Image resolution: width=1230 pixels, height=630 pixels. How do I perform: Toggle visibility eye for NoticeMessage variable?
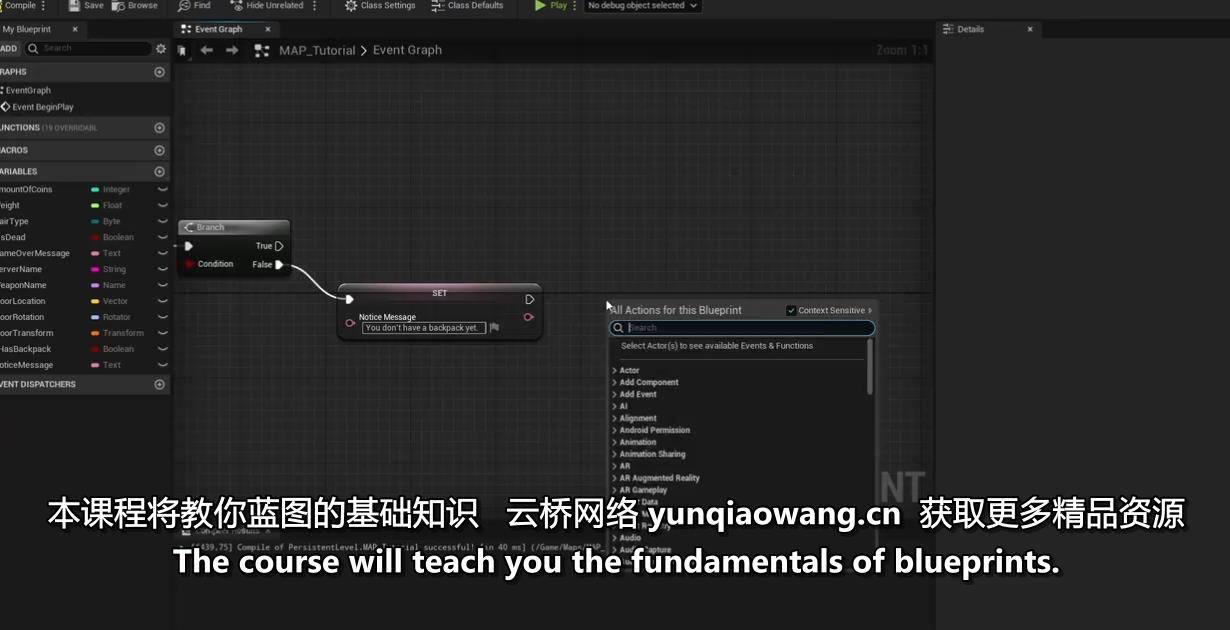pos(162,365)
